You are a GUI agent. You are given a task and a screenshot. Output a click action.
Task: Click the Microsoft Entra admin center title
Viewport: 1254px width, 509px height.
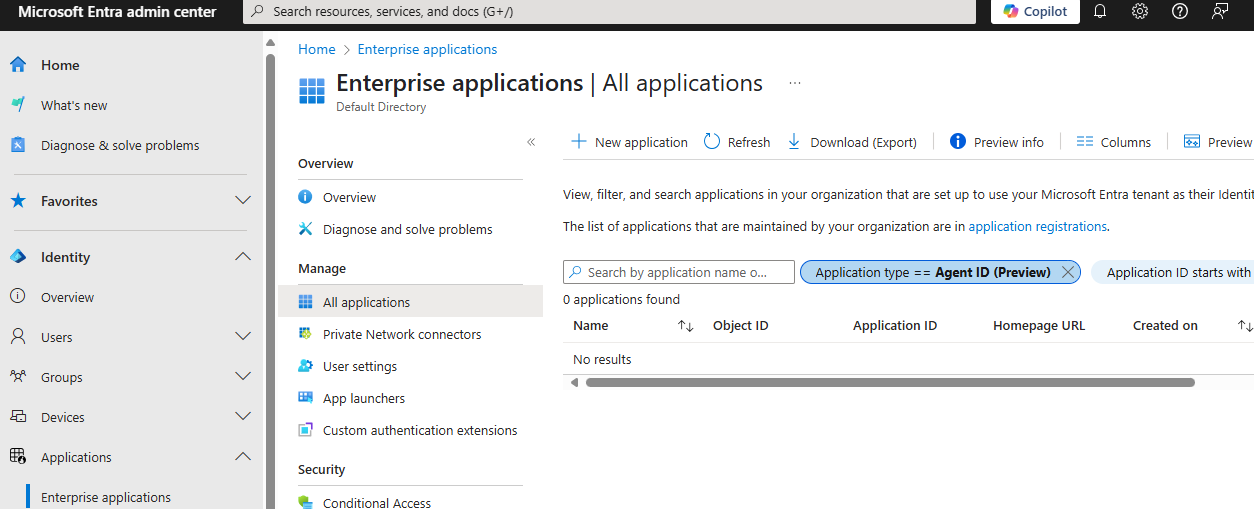tap(117, 12)
